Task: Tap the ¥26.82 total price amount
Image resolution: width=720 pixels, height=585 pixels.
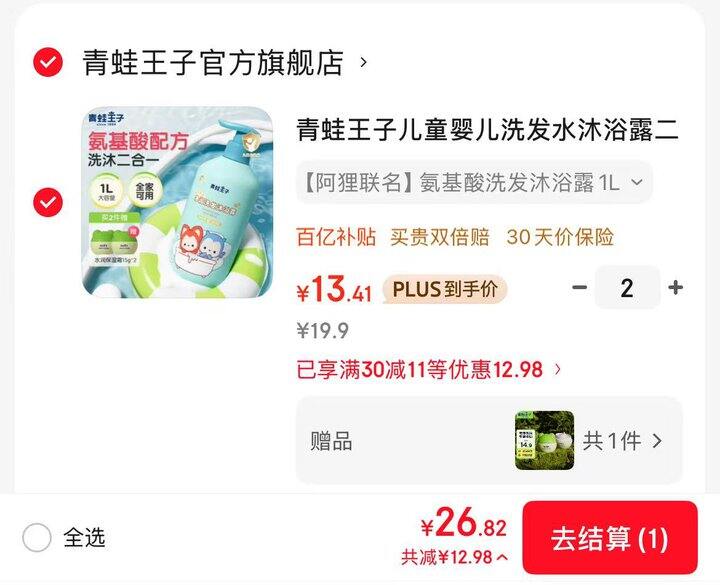Action: pyautogui.click(x=464, y=525)
